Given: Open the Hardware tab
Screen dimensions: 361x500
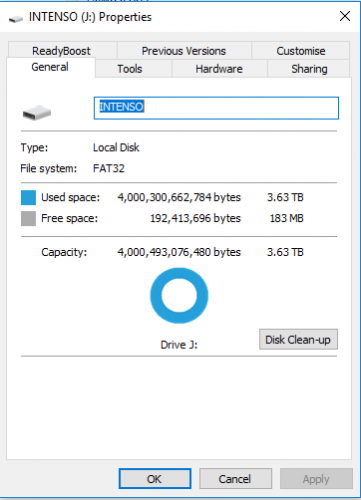Looking at the screenshot, I should (219, 69).
